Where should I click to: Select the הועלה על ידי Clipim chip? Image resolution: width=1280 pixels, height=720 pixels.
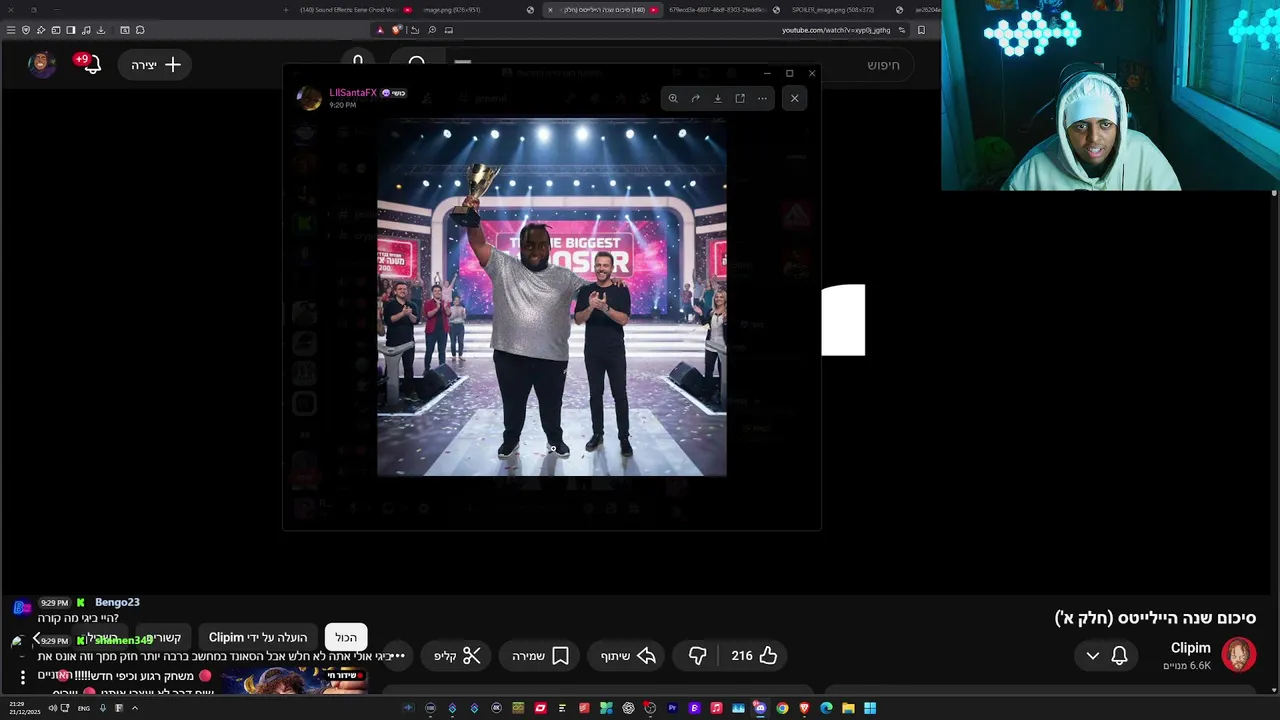258,637
